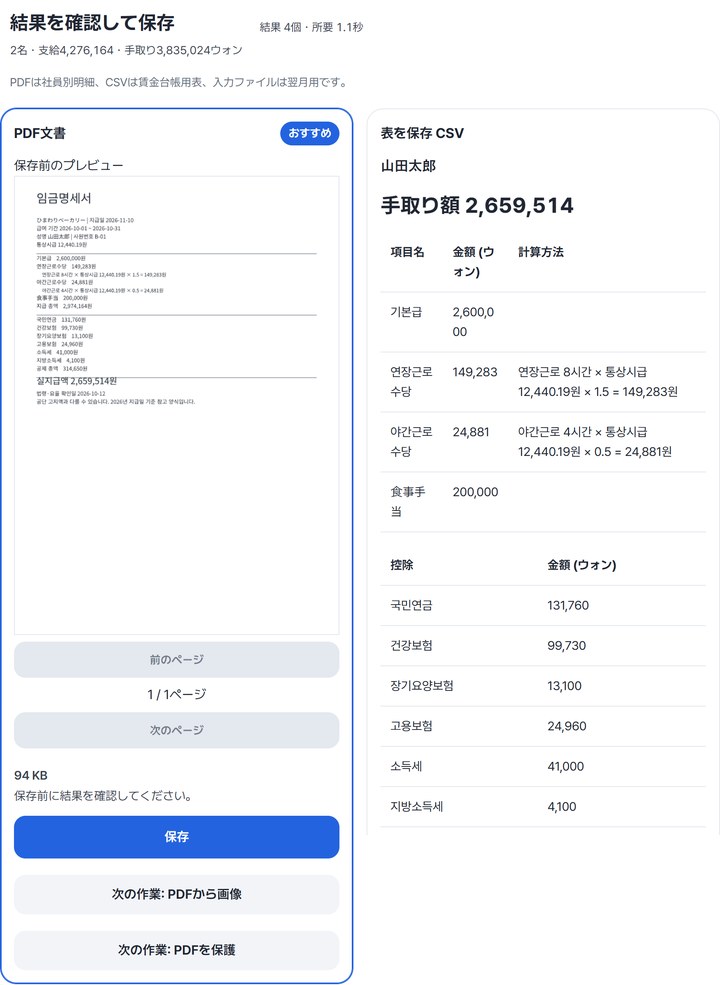Select the 99,730 deduction amount

[567, 646]
